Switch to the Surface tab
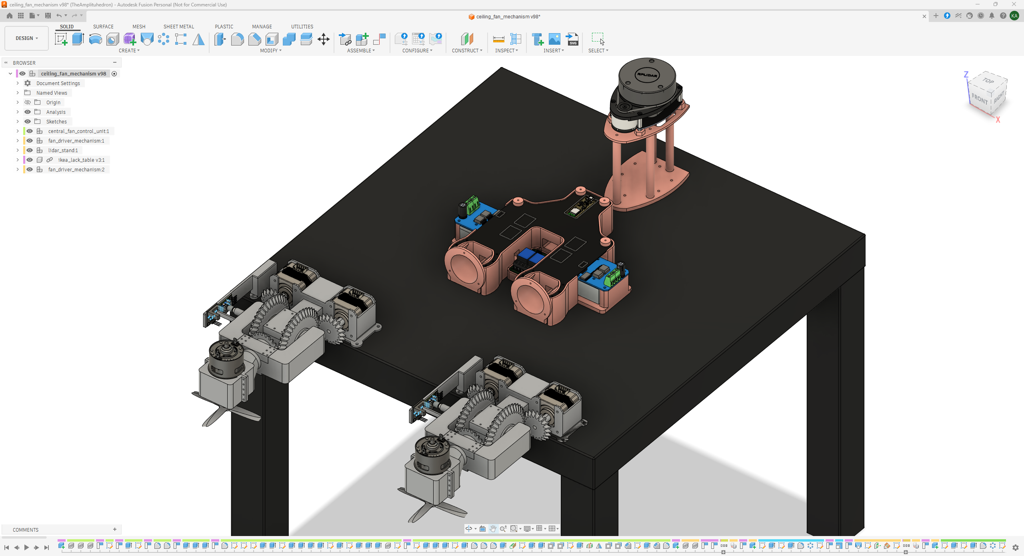The image size is (1024, 556). pos(103,27)
